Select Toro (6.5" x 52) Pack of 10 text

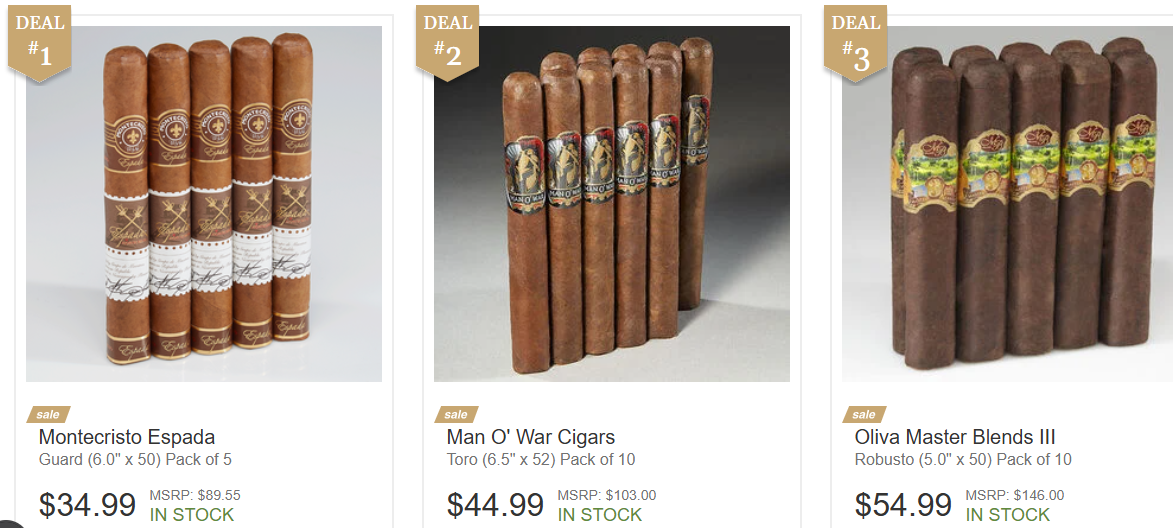click(541, 459)
